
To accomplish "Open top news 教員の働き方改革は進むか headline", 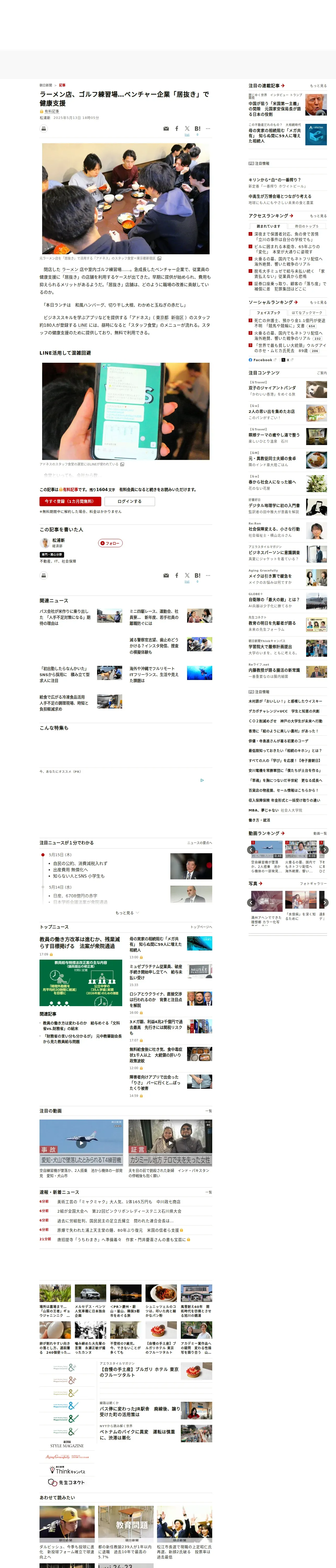I will coord(80,943).
